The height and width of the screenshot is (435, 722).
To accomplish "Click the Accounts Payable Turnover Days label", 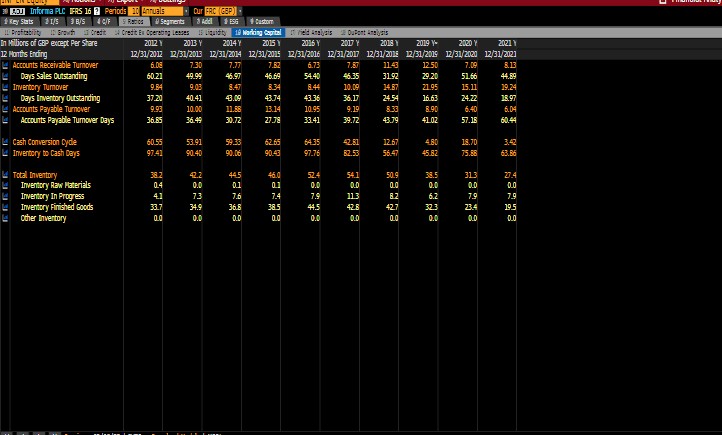I will [x=67, y=121].
